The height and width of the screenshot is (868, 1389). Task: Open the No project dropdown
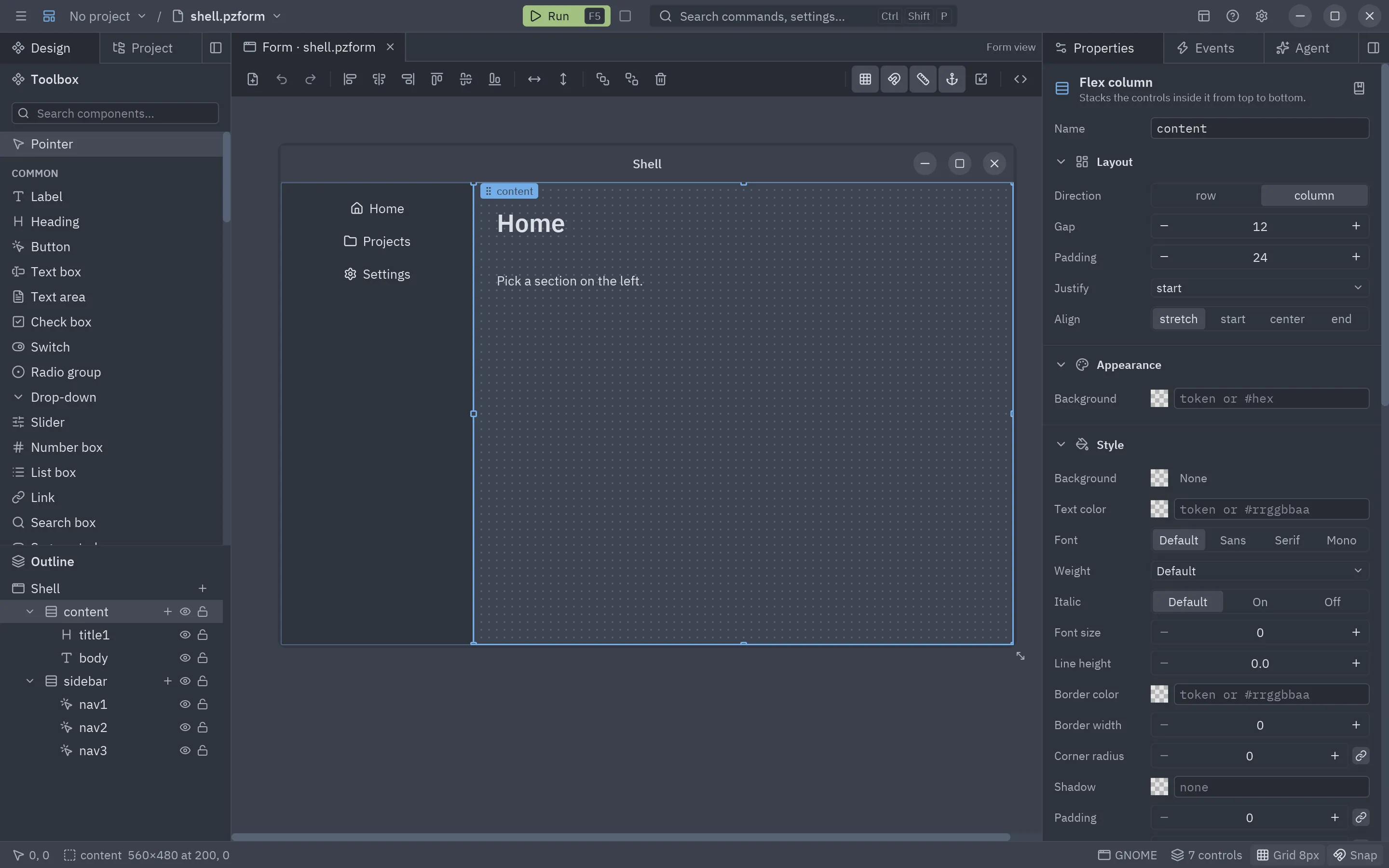[108, 16]
